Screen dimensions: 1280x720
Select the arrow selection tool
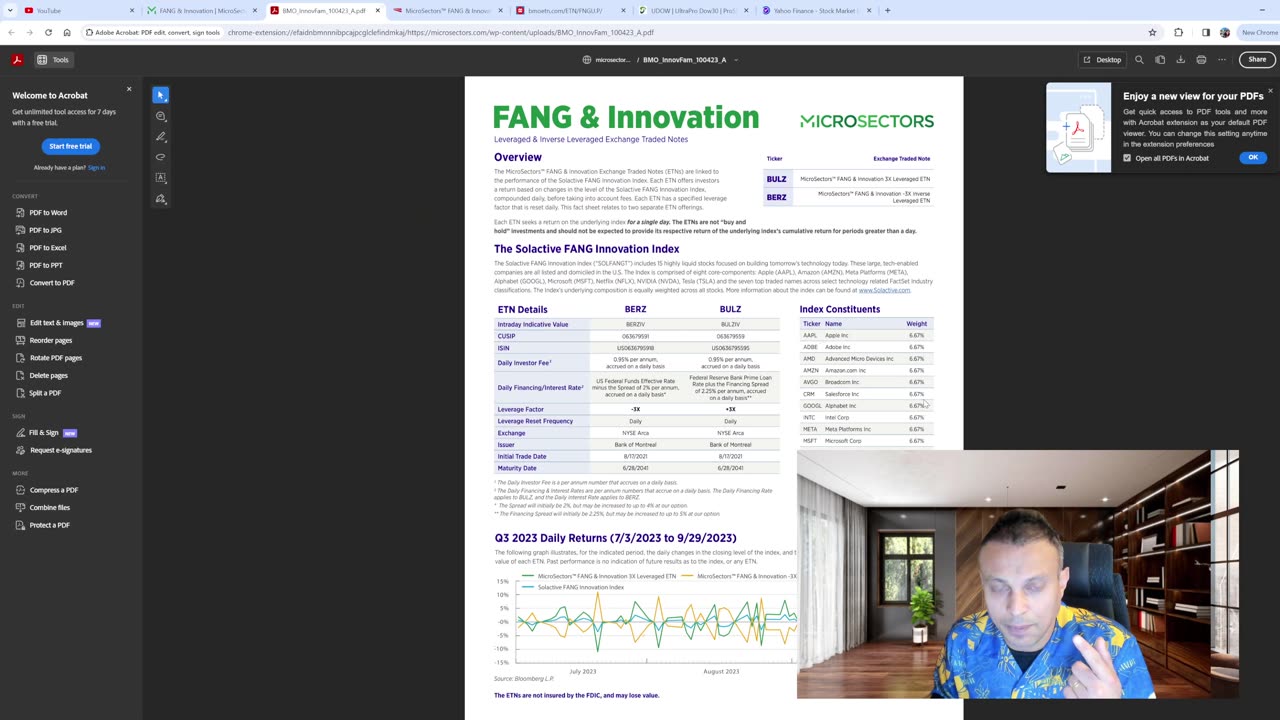pyautogui.click(x=160, y=95)
